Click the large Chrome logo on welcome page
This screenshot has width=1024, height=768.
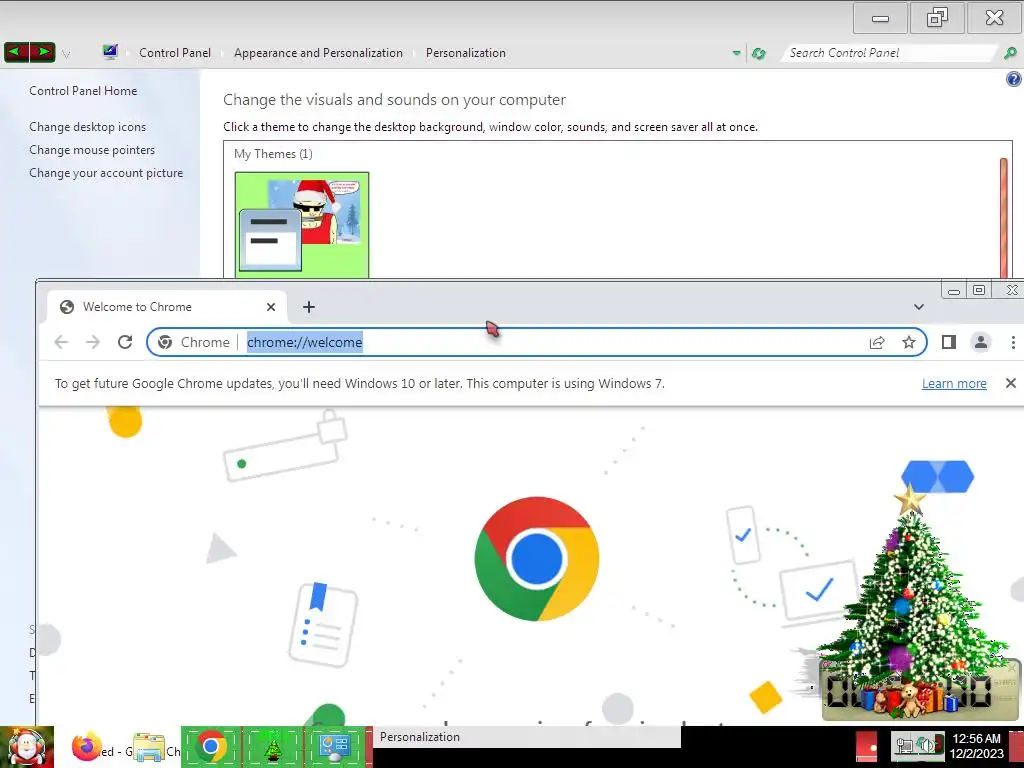537,559
